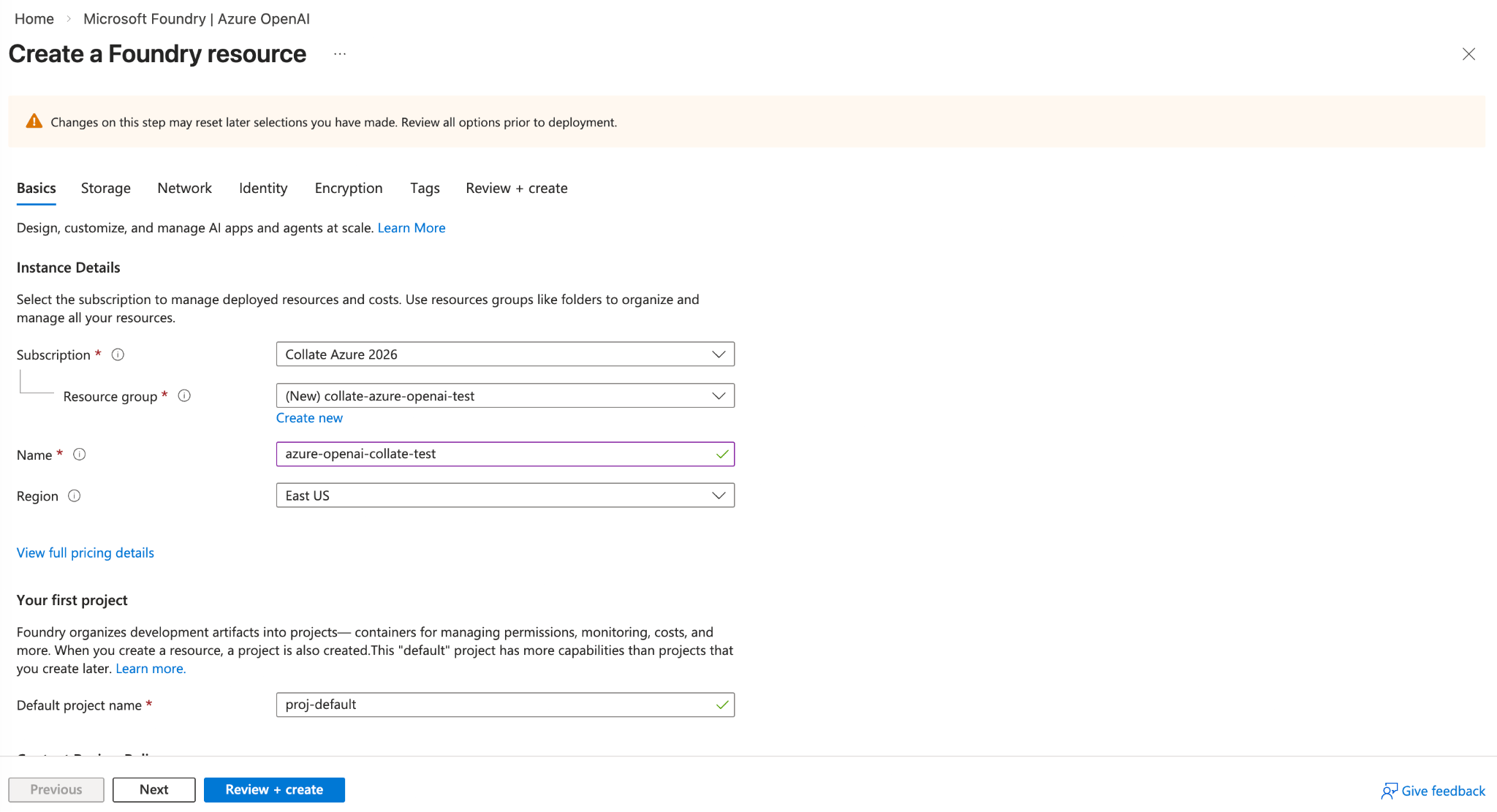The height and width of the screenshot is (812, 1497).
Task: Open the Resource group dropdown
Action: [x=505, y=395]
